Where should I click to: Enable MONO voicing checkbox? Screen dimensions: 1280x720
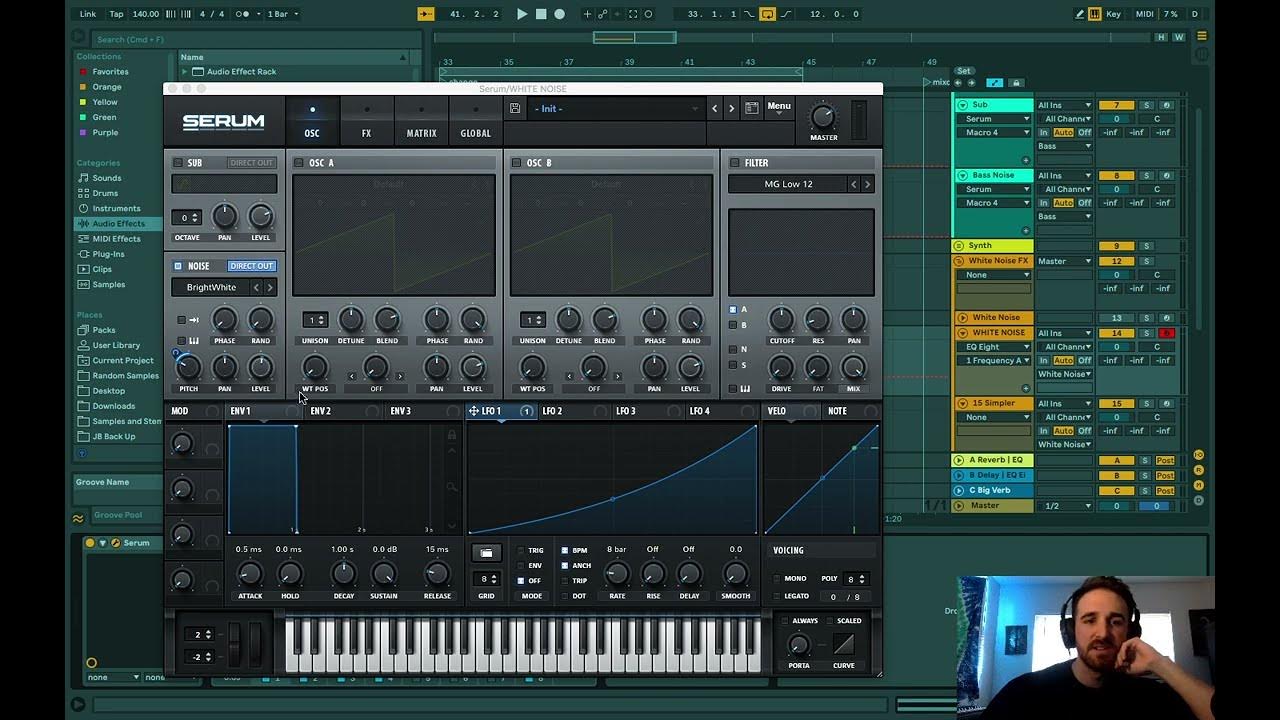pos(777,578)
